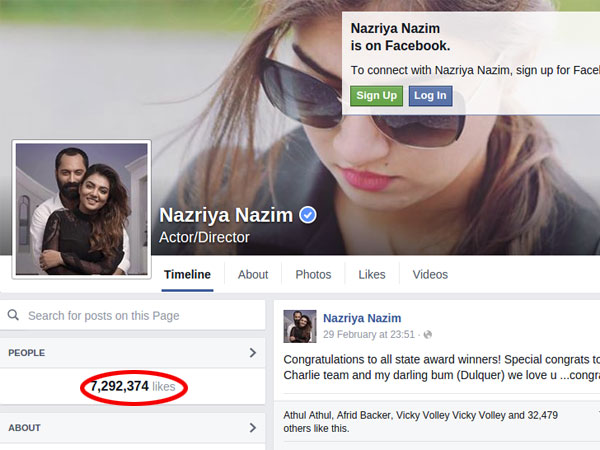The image size is (600, 450).
Task: Switch to the Timeline tab
Action: point(187,275)
